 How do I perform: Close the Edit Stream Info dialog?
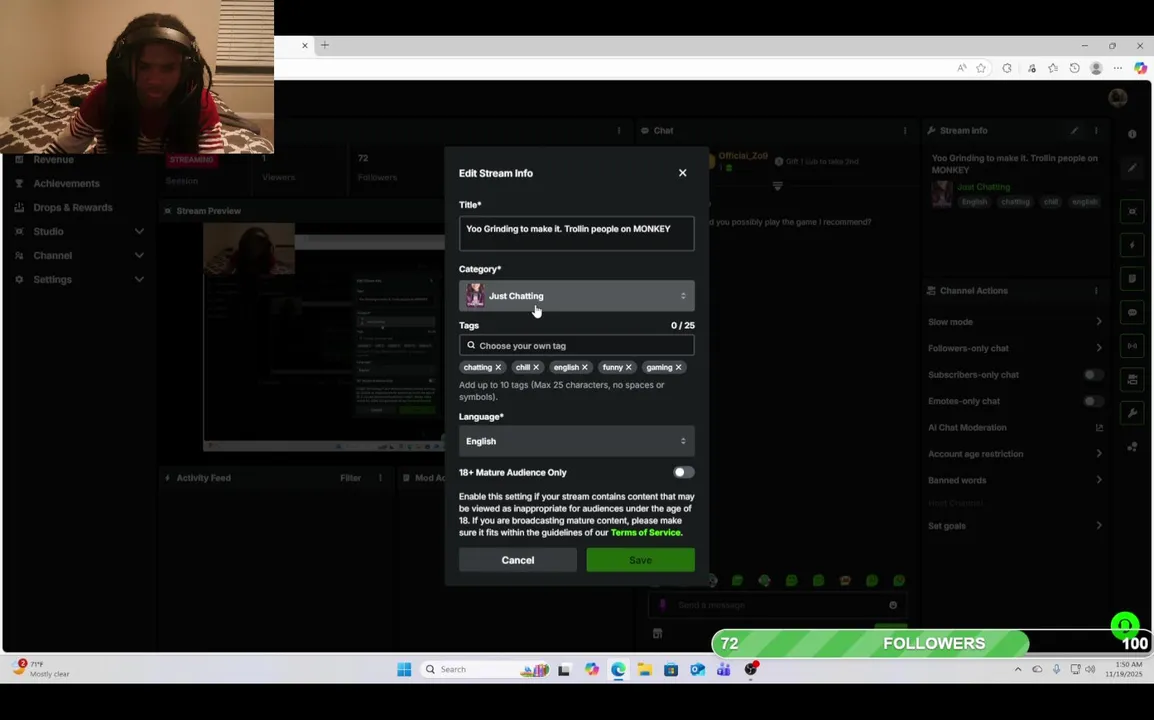[x=682, y=173]
